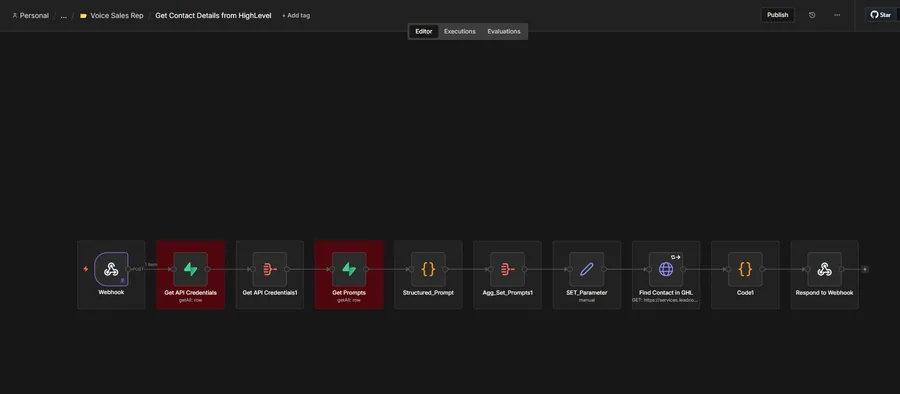The image size is (900, 394).
Task: Click the Structured_Prompt label
Action: click(428, 292)
